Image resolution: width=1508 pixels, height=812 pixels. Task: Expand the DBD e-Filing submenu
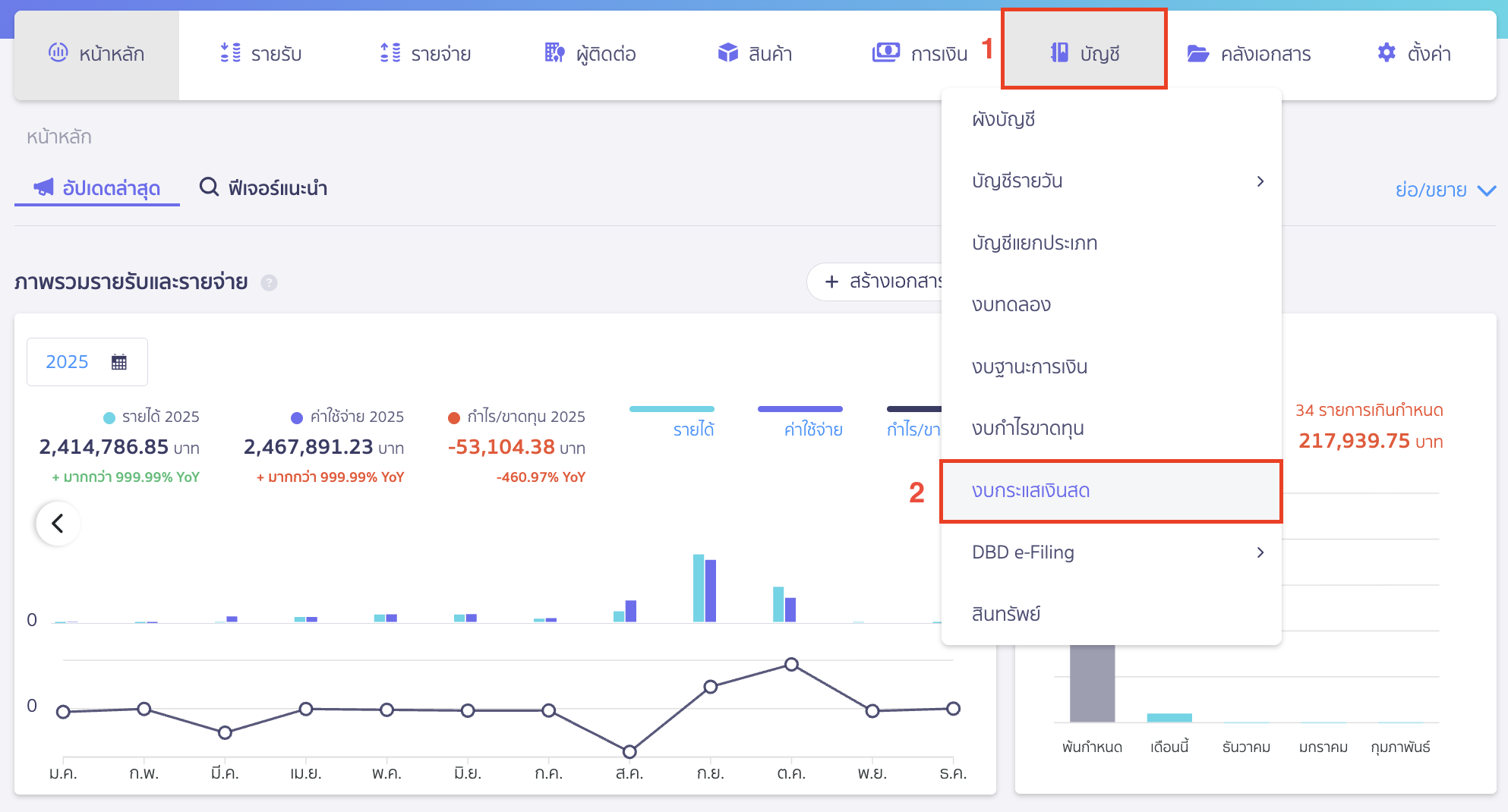pyautogui.click(x=1260, y=552)
